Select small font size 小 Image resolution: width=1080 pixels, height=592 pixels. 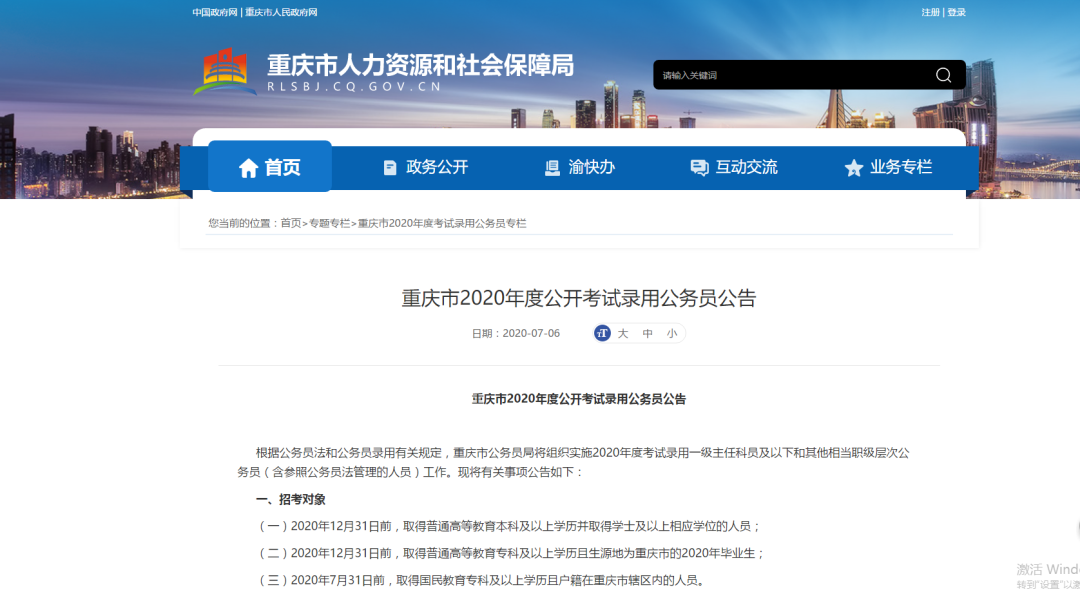pos(672,333)
